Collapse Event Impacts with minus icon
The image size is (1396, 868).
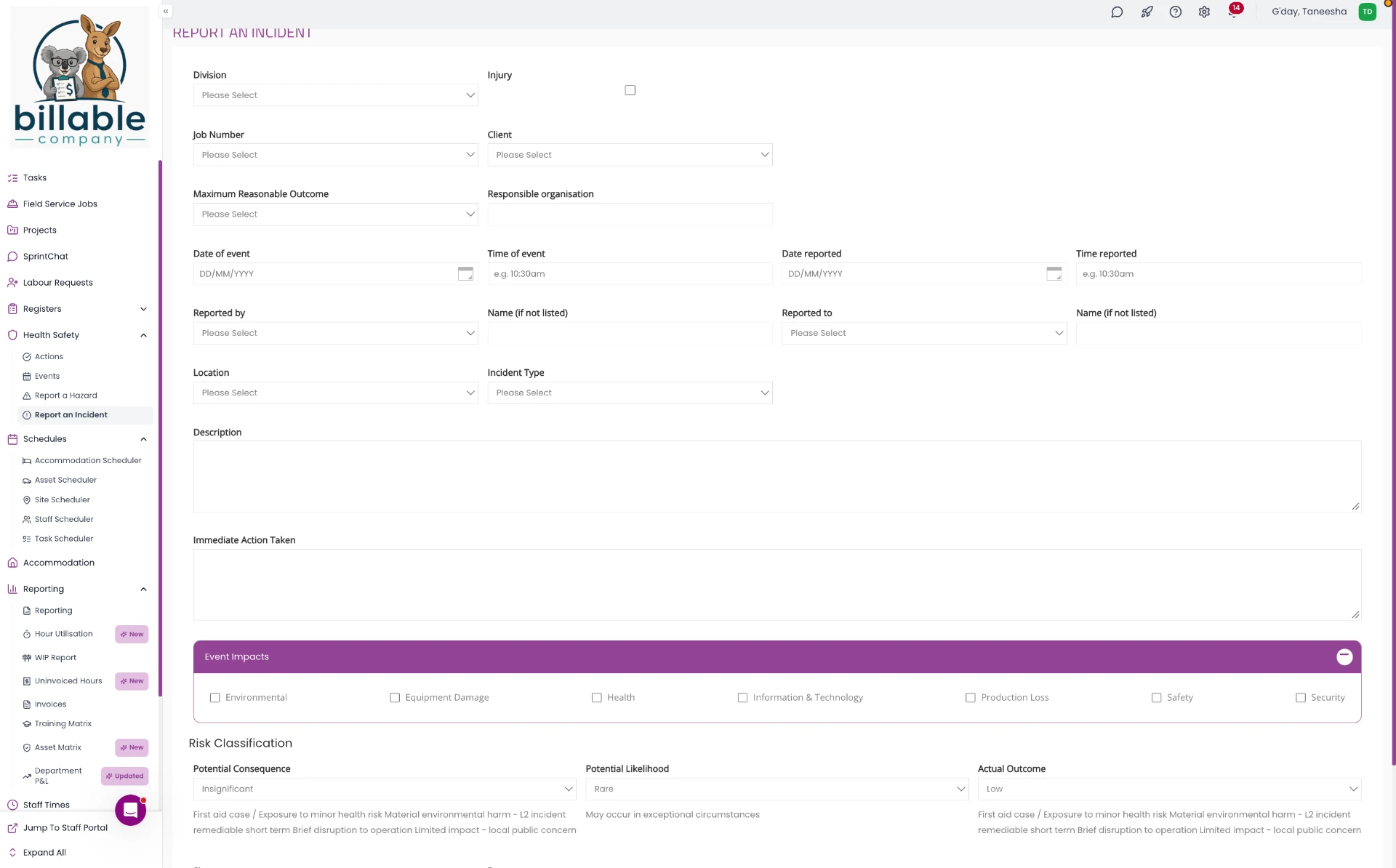(1344, 656)
